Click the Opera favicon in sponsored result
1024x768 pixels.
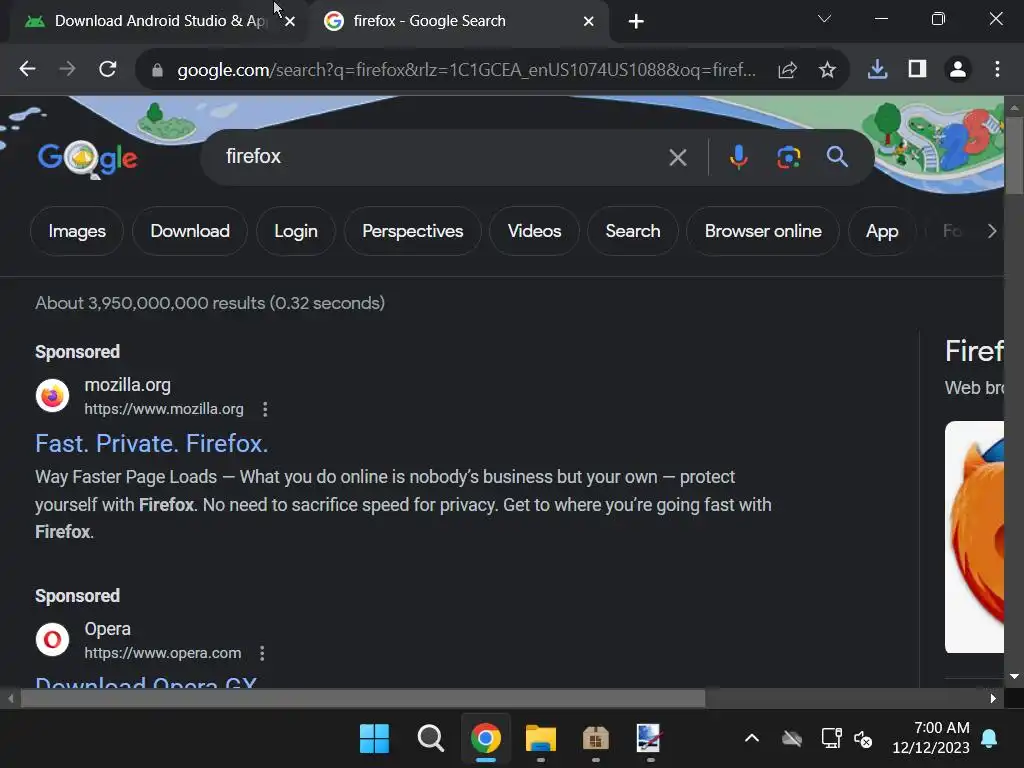[x=52, y=640]
